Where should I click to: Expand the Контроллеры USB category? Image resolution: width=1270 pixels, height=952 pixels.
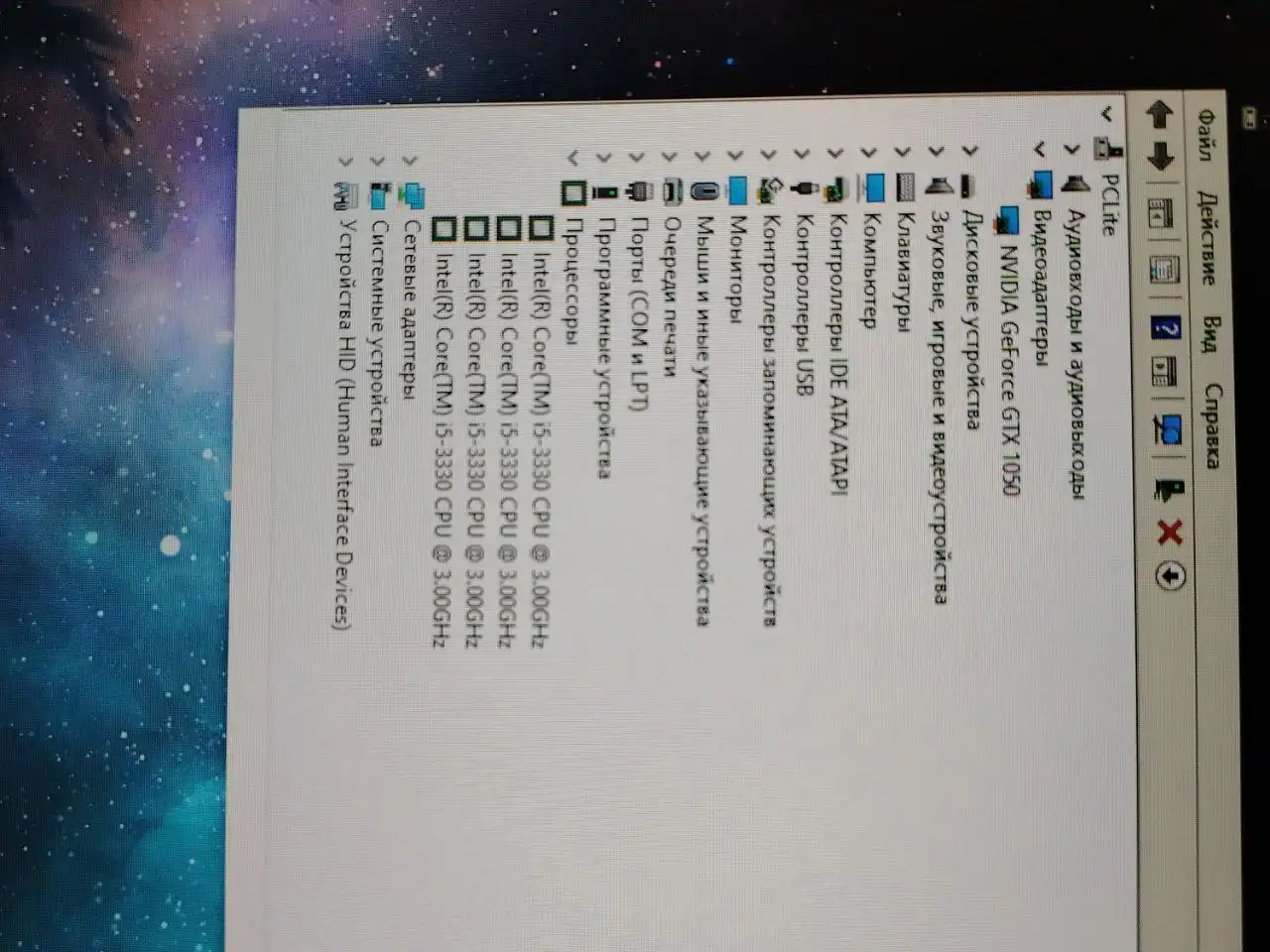tap(803, 155)
